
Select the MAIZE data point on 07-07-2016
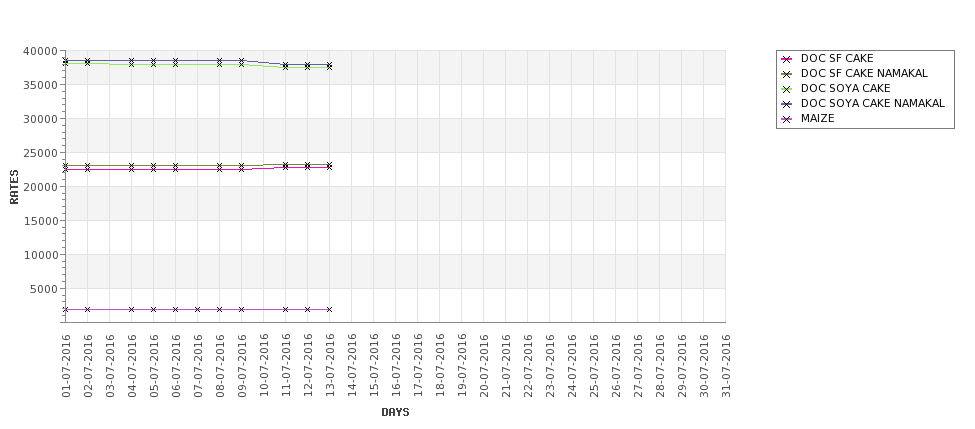197,309
